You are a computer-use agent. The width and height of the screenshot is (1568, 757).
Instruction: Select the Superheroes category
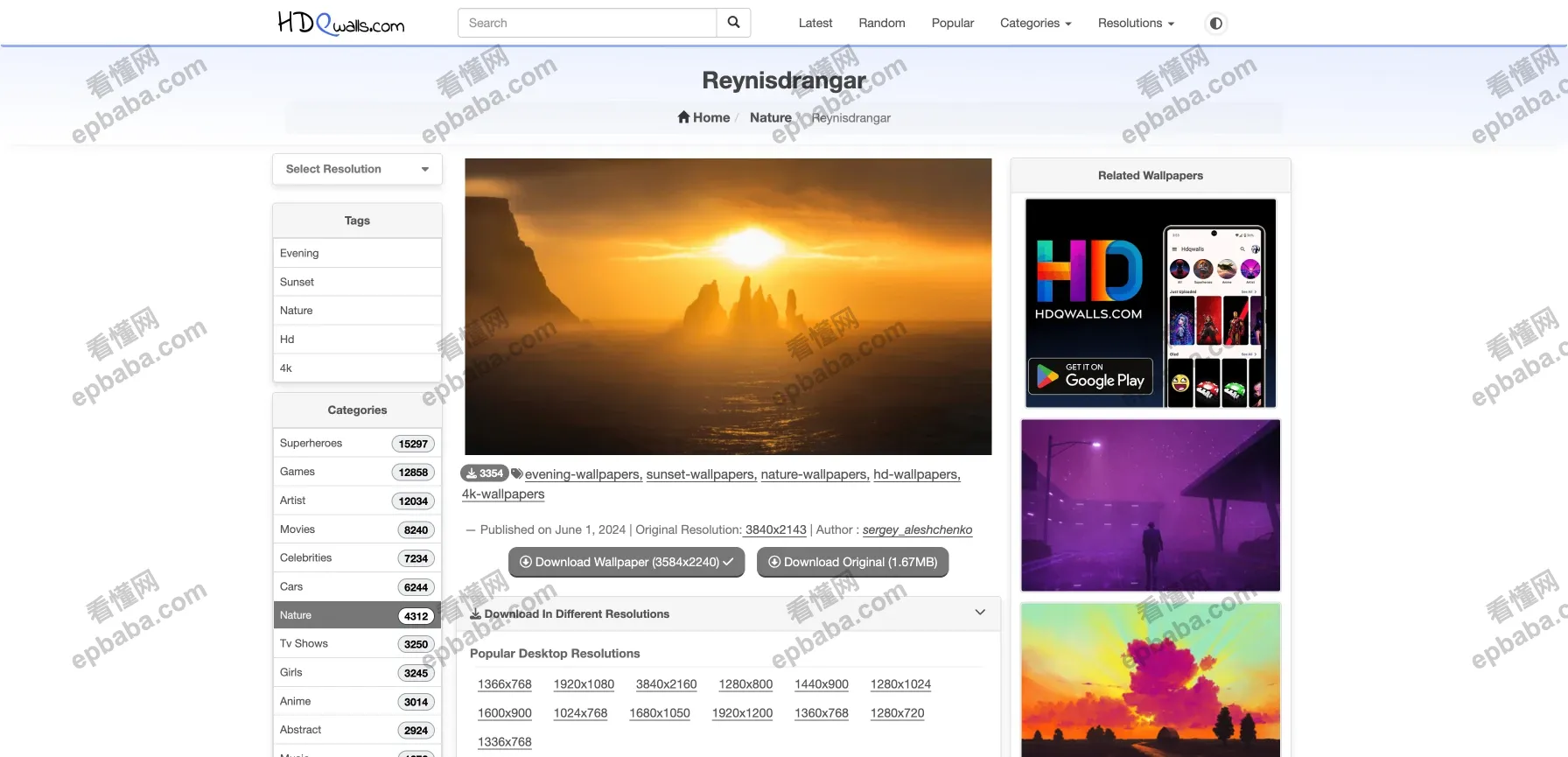(x=311, y=443)
